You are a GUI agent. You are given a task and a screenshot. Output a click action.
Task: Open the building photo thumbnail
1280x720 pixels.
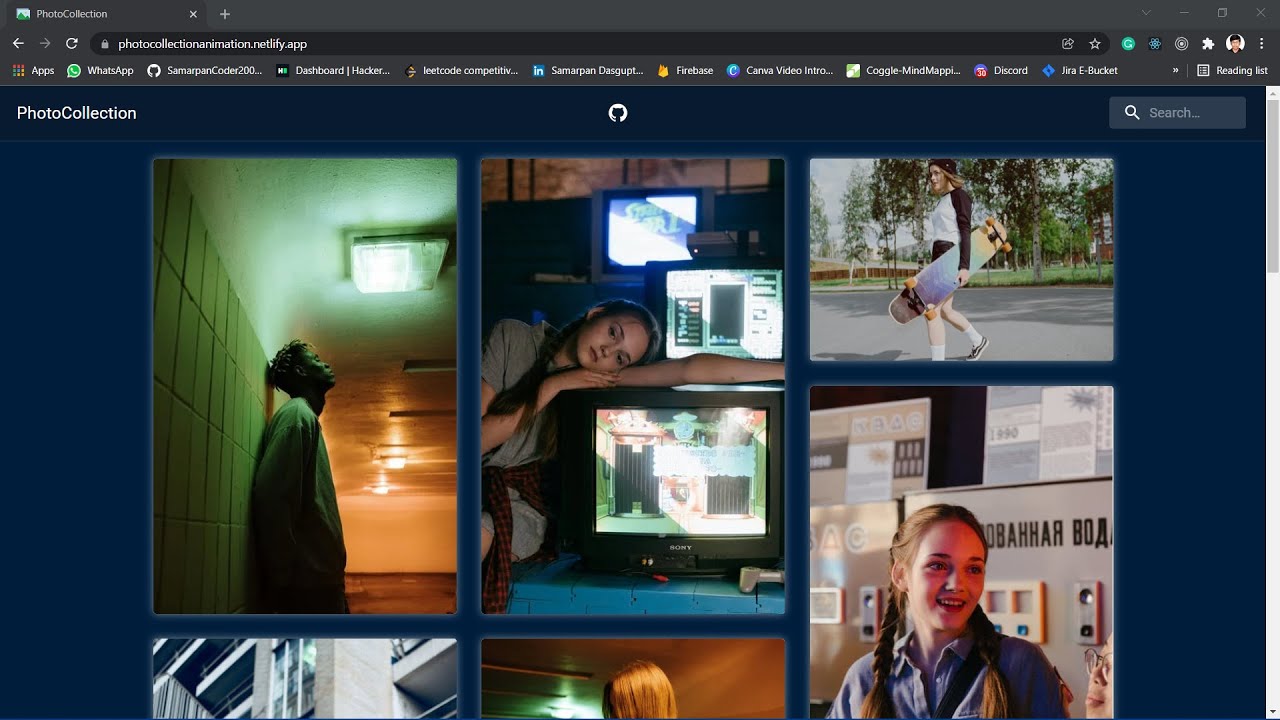(305, 679)
